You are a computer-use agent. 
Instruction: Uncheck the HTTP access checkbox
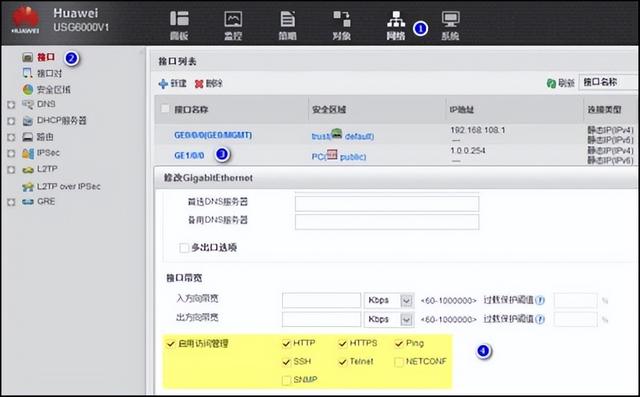286,344
